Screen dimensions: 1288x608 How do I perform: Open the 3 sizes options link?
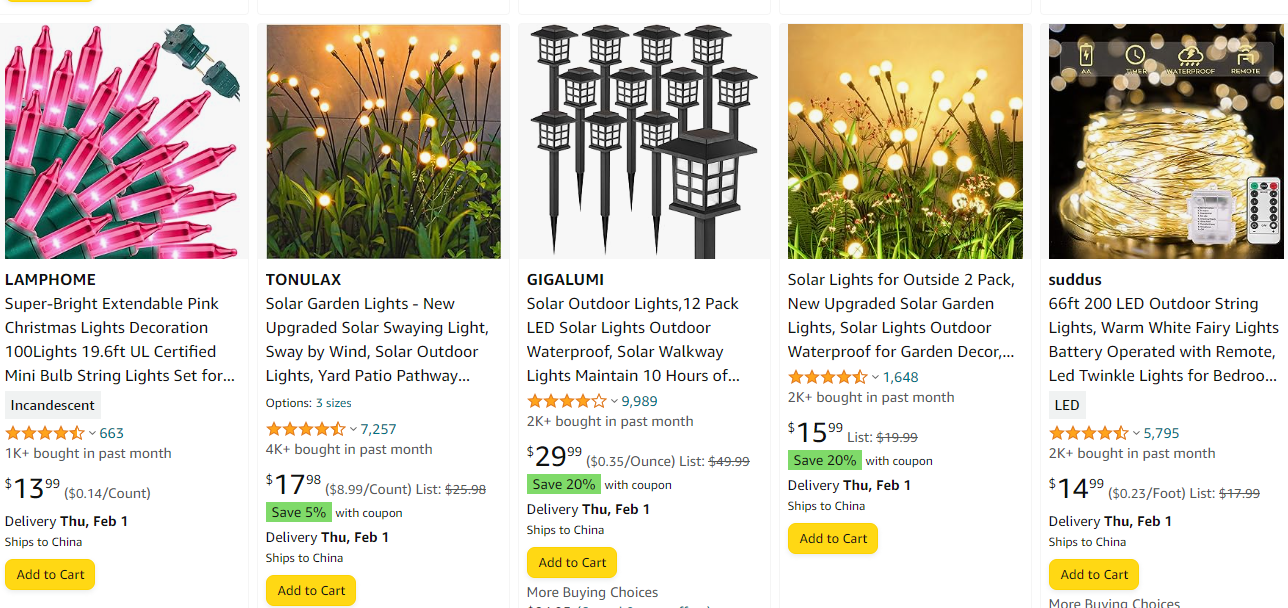[x=333, y=403]
